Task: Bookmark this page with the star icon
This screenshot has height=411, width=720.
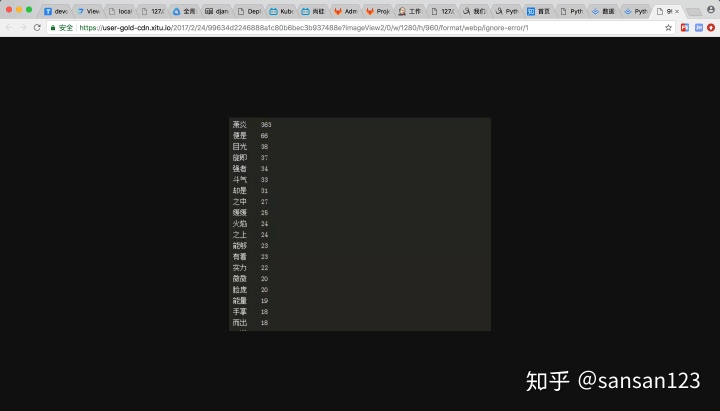Action: [x=668, y=28]
